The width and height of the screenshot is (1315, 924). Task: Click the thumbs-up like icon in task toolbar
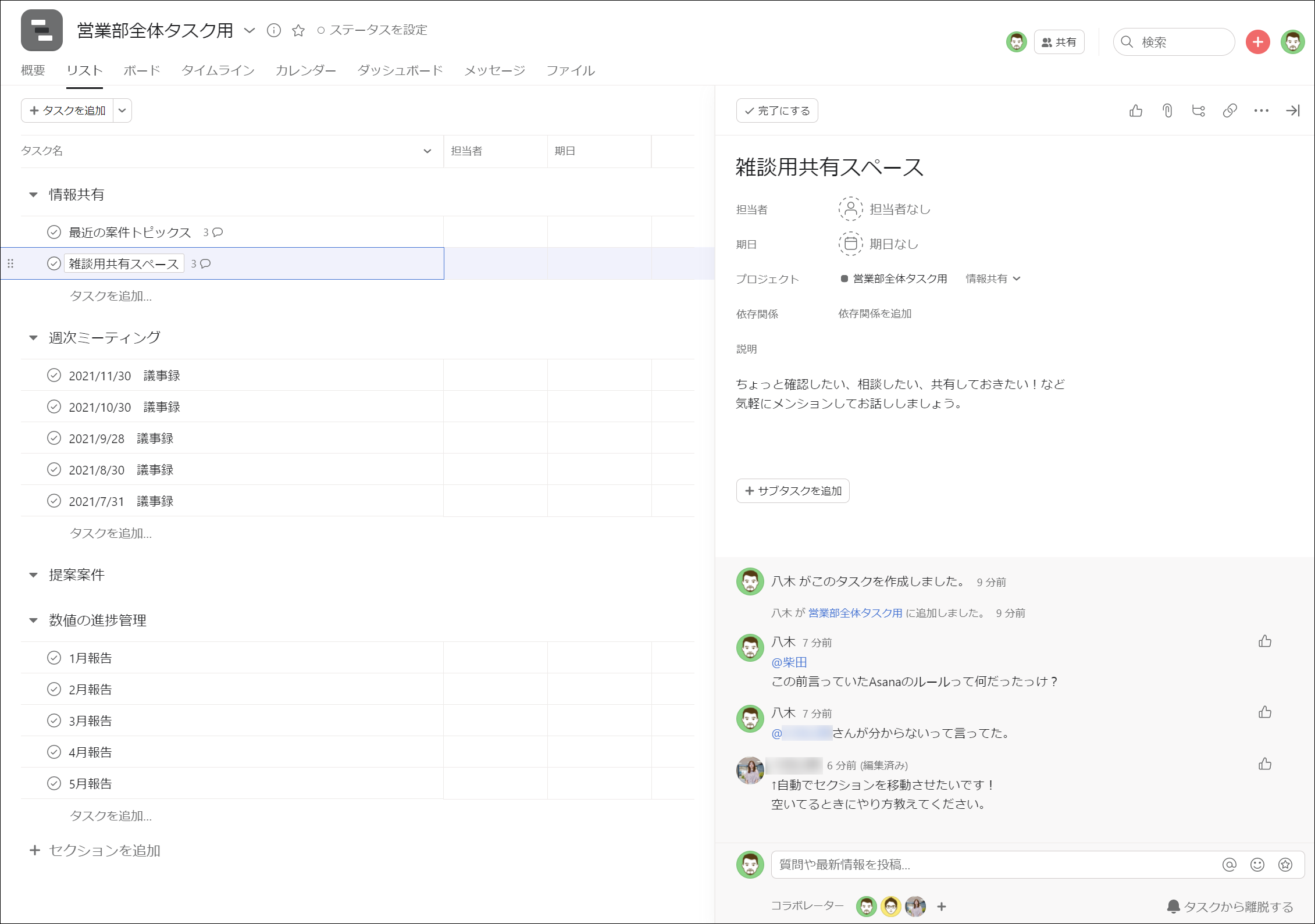(1135, 110)
